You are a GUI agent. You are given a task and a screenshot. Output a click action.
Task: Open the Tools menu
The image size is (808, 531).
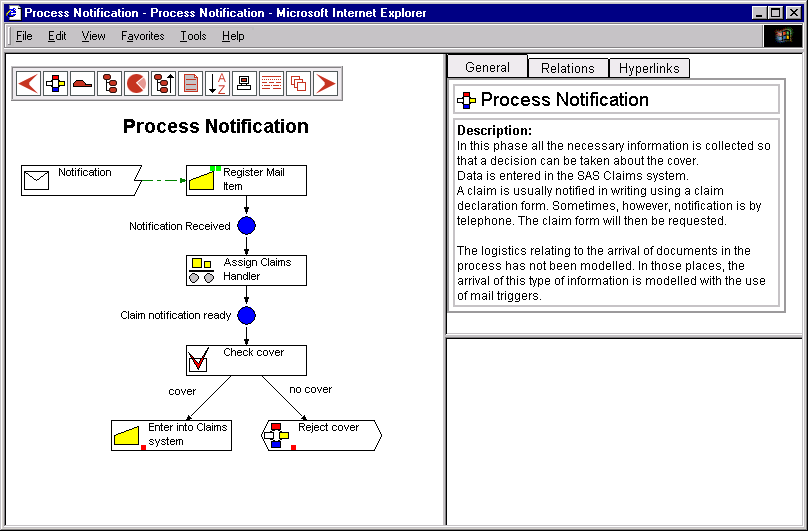coord(193,36)
